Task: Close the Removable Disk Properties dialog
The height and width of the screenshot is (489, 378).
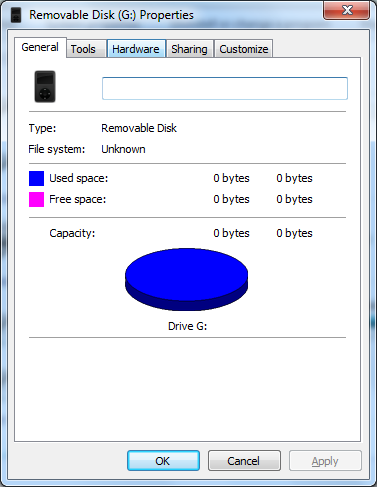Action: pyautogui.click(x=346, y=10)
